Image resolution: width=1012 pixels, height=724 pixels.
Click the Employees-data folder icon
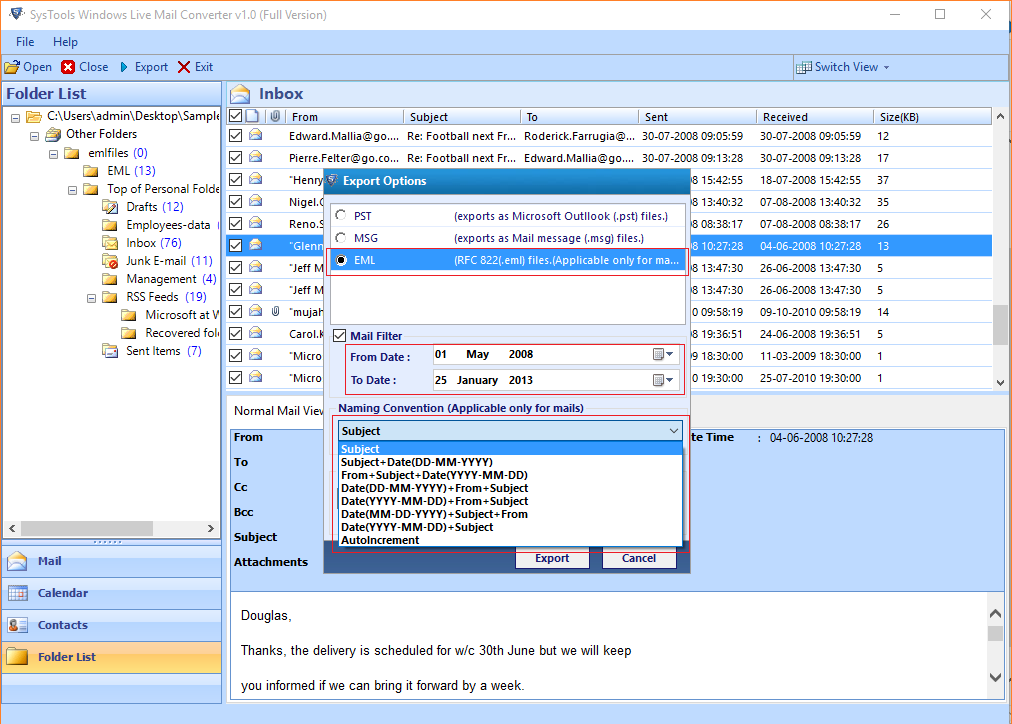[110, 225]
